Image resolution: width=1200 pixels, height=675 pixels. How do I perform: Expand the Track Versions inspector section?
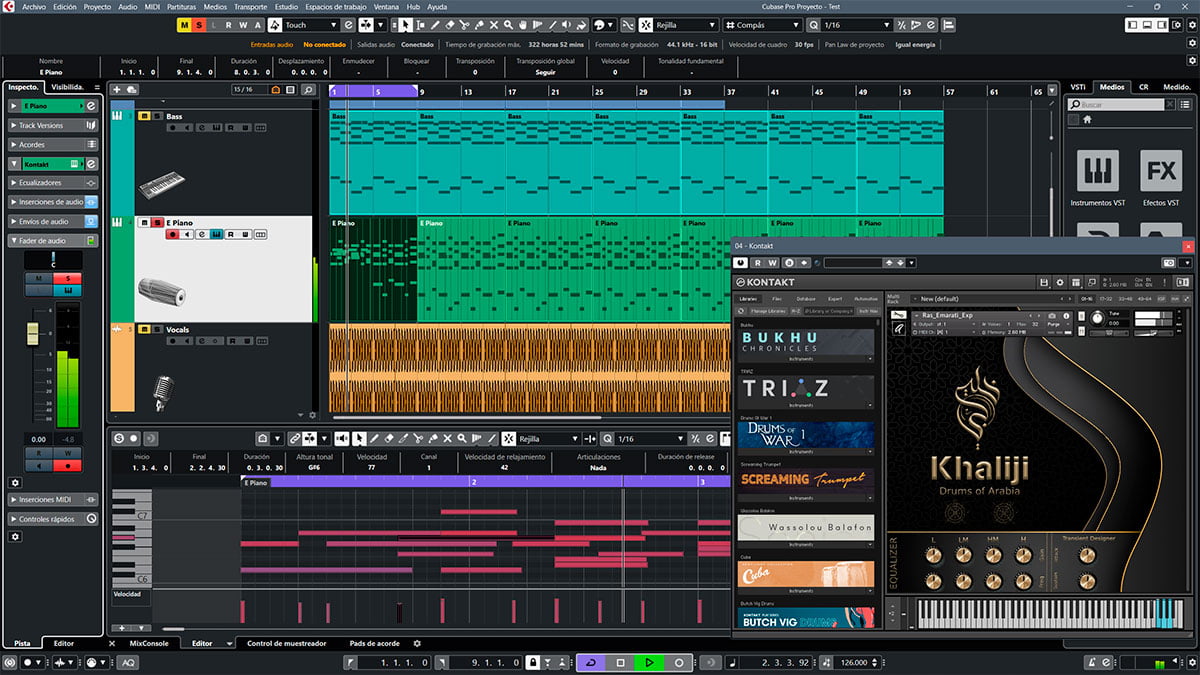53,125
